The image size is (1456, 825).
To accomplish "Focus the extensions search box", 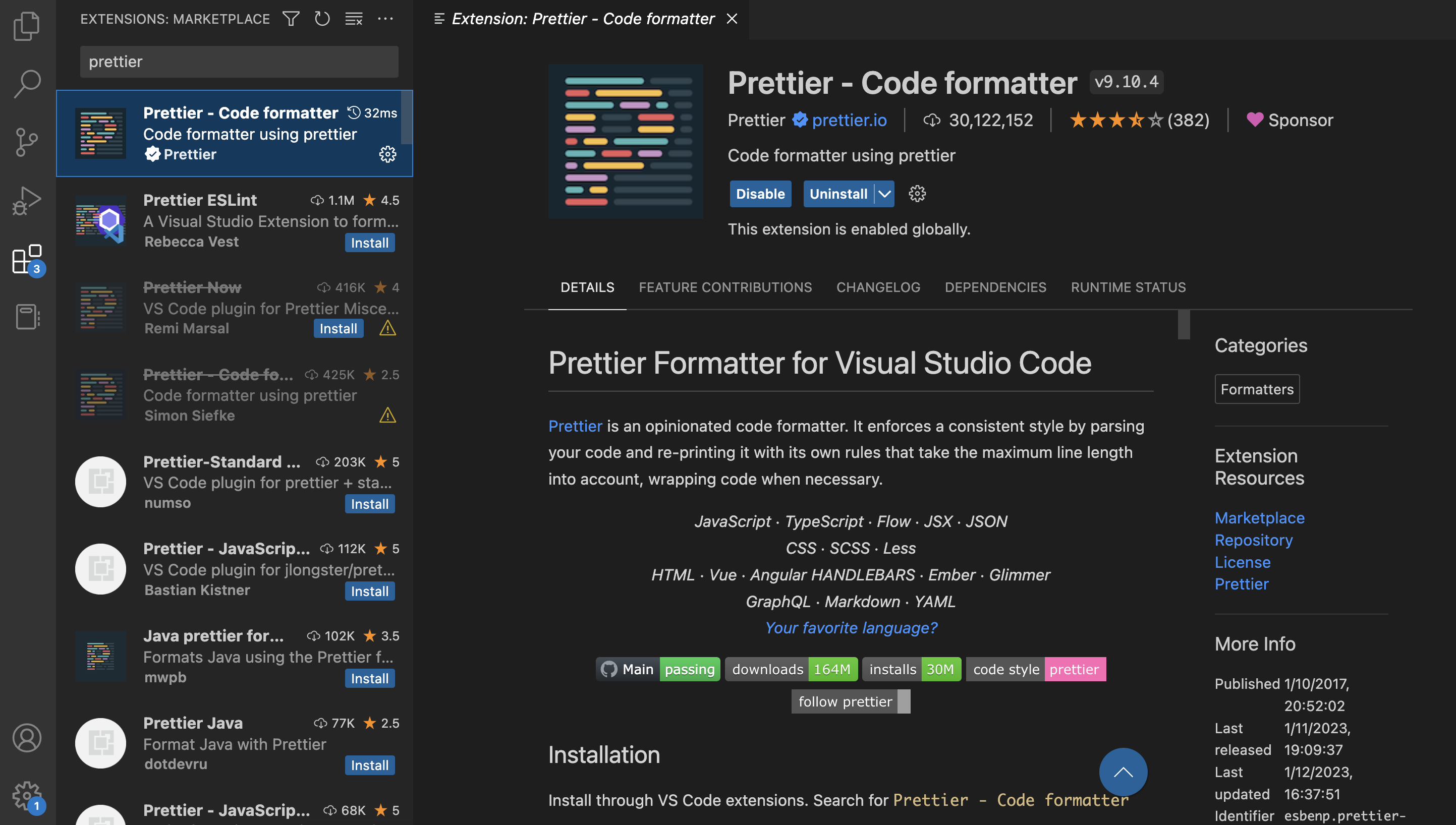I will [239, 61].
